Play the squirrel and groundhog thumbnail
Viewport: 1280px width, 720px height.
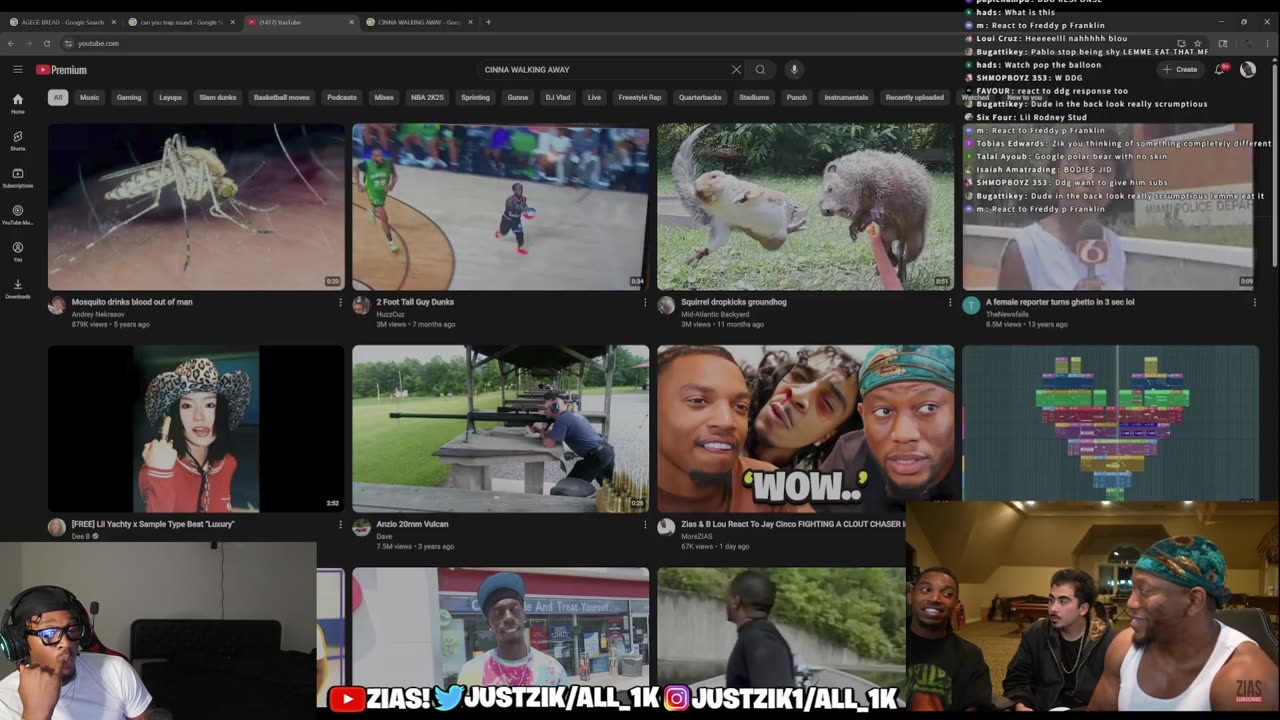tap(805, 207)
